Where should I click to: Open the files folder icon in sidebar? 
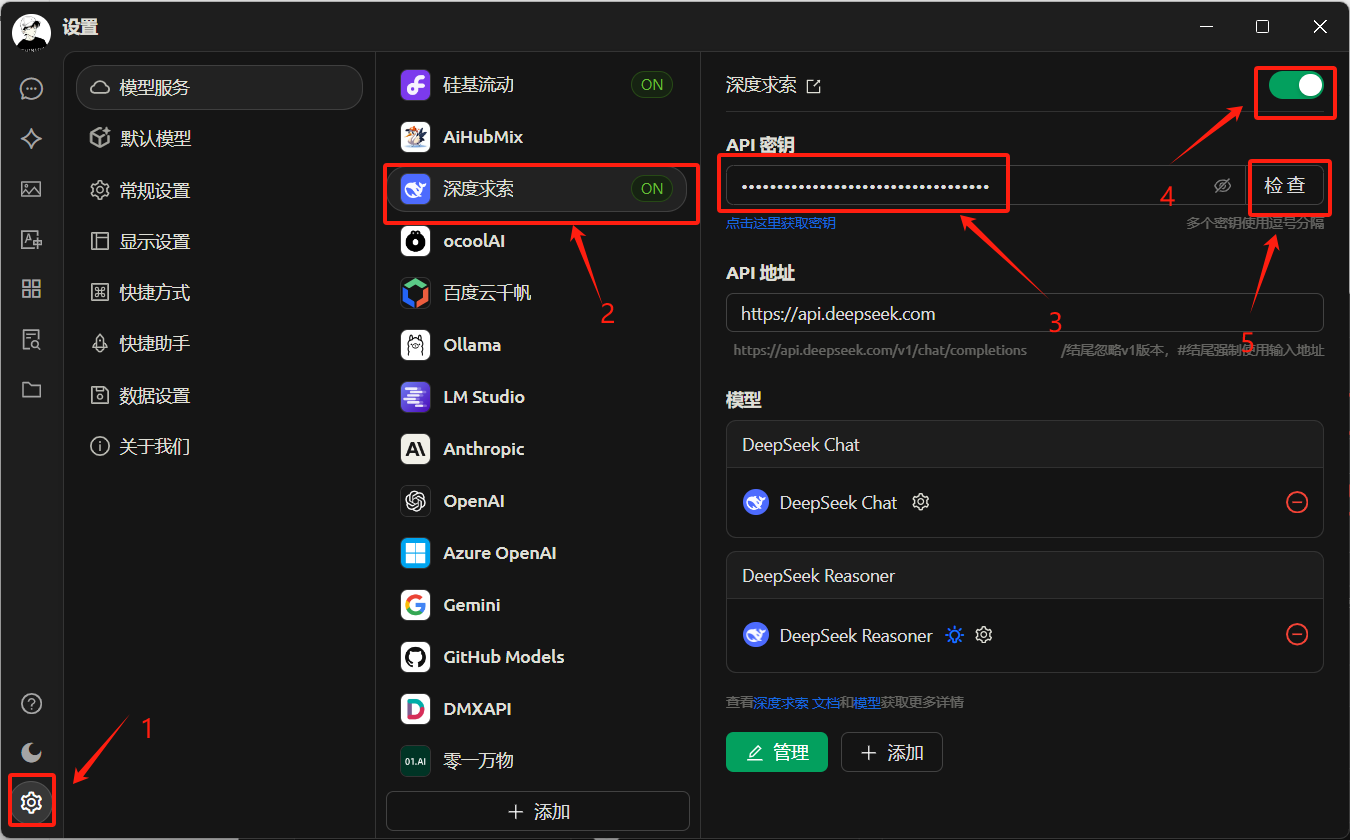(31, 390)
